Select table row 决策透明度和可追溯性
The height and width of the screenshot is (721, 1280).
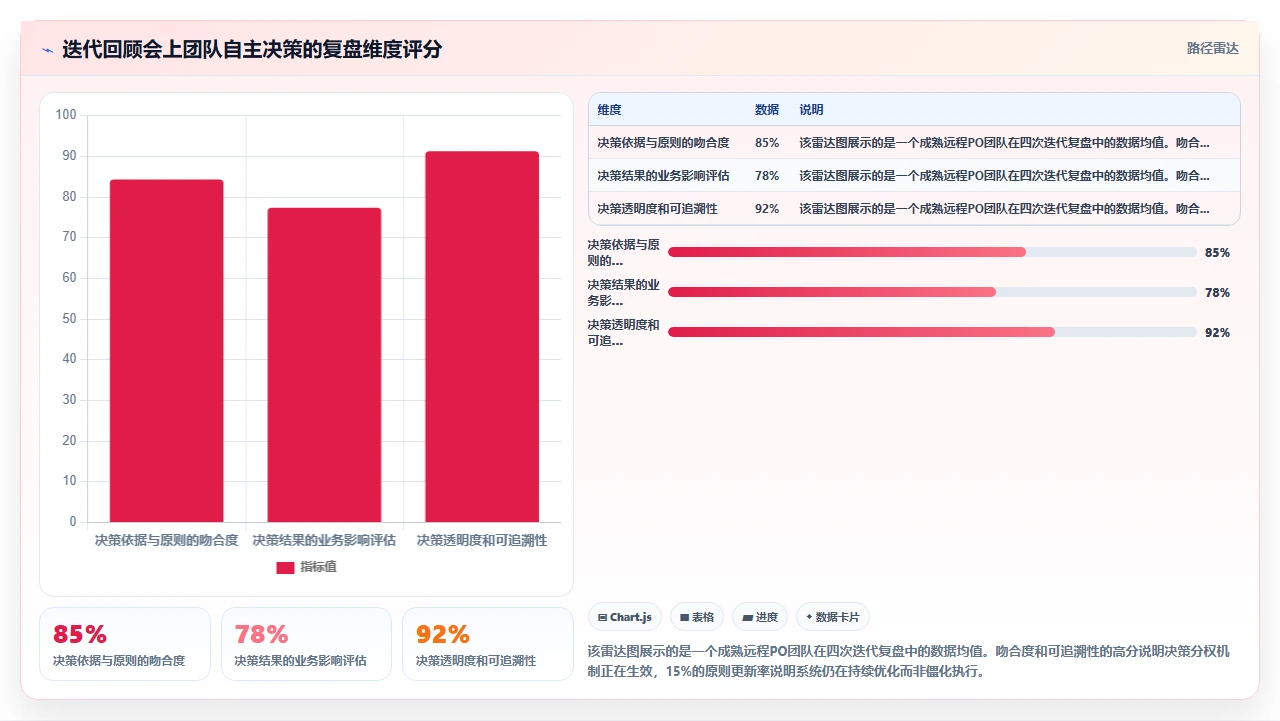coord(914,209)
